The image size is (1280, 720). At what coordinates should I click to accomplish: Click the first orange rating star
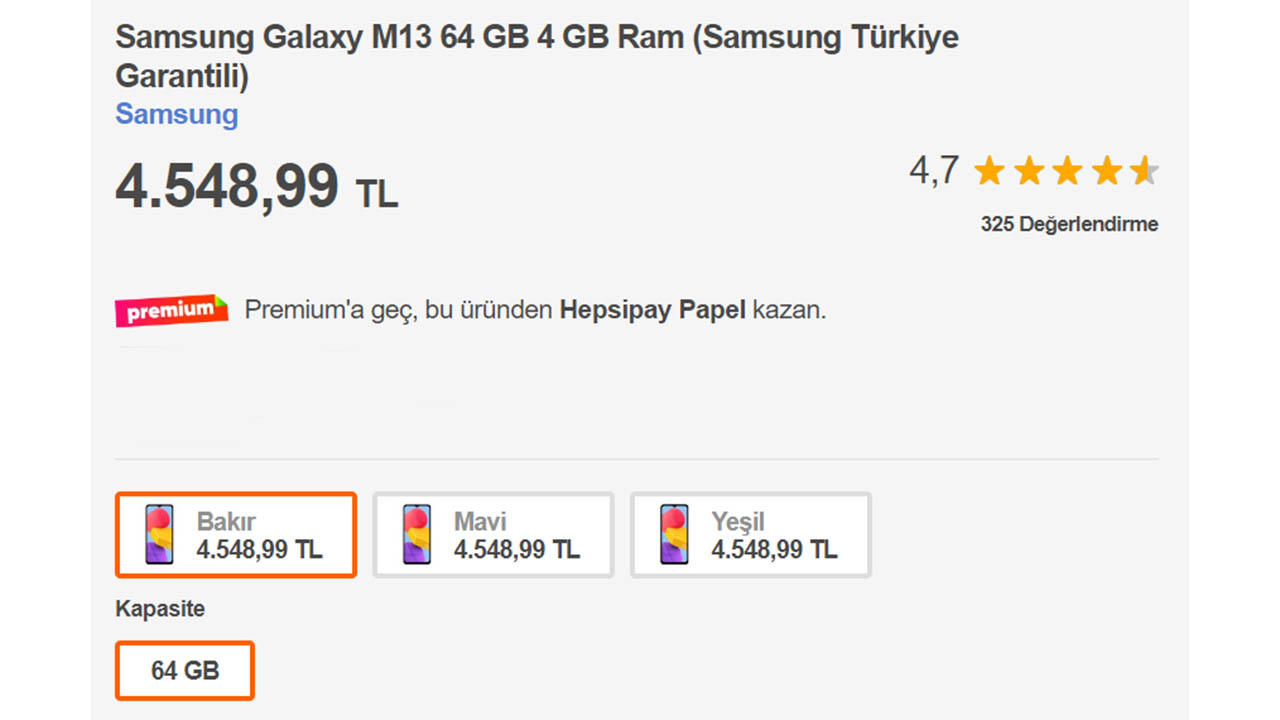989,171
